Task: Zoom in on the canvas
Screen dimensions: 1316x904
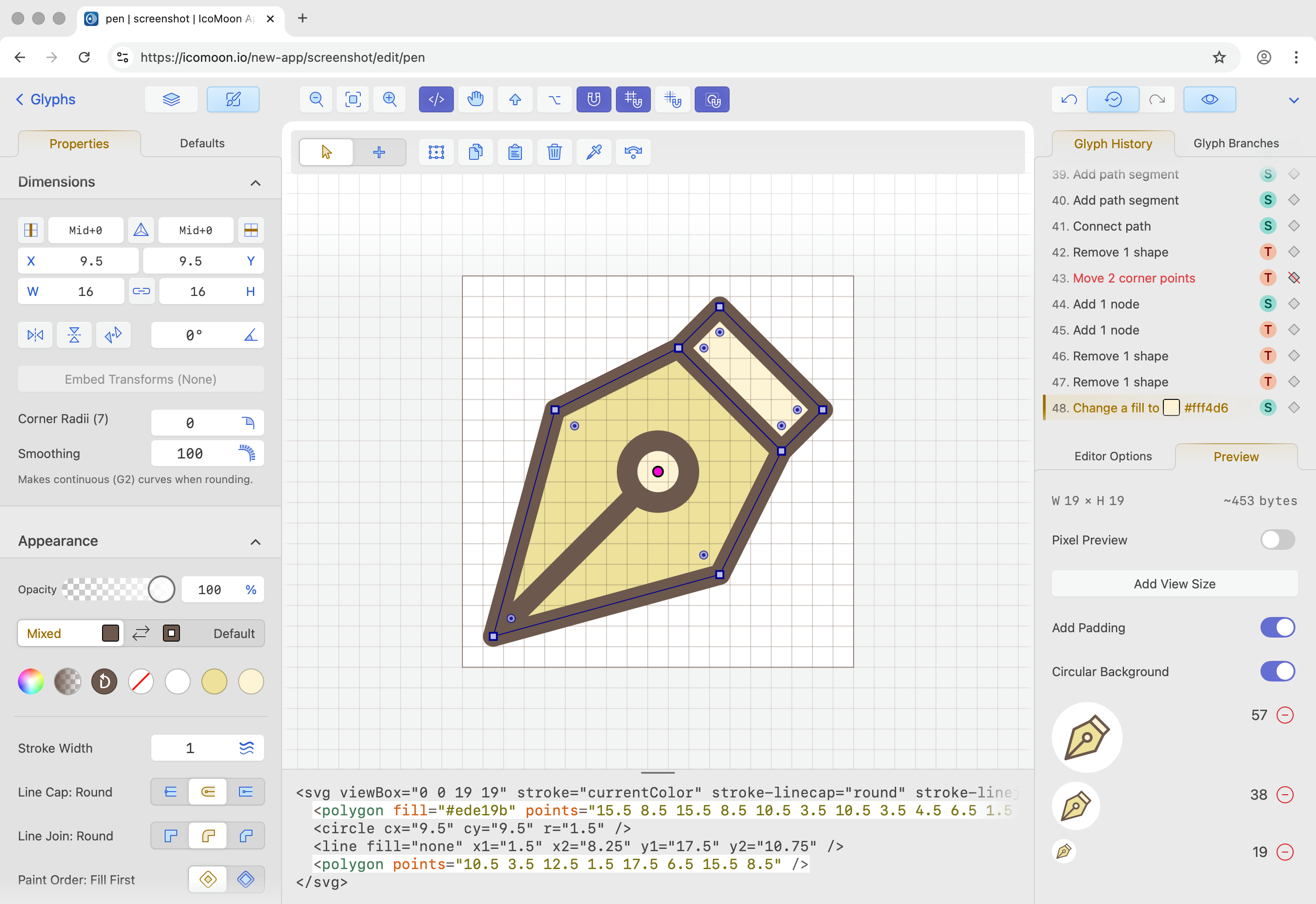Action: pos(389,99)
